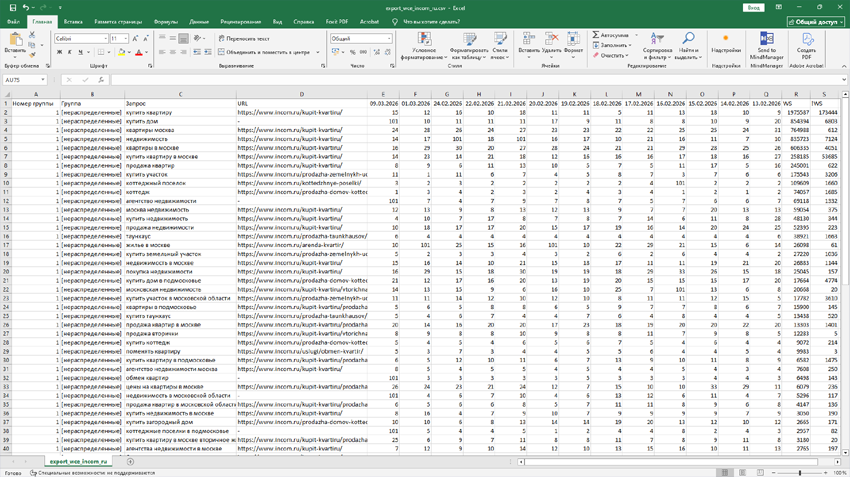Screen dimensions: 850x477
Task: Toggle Italic formatting (К)
Action: click(70, 52)
